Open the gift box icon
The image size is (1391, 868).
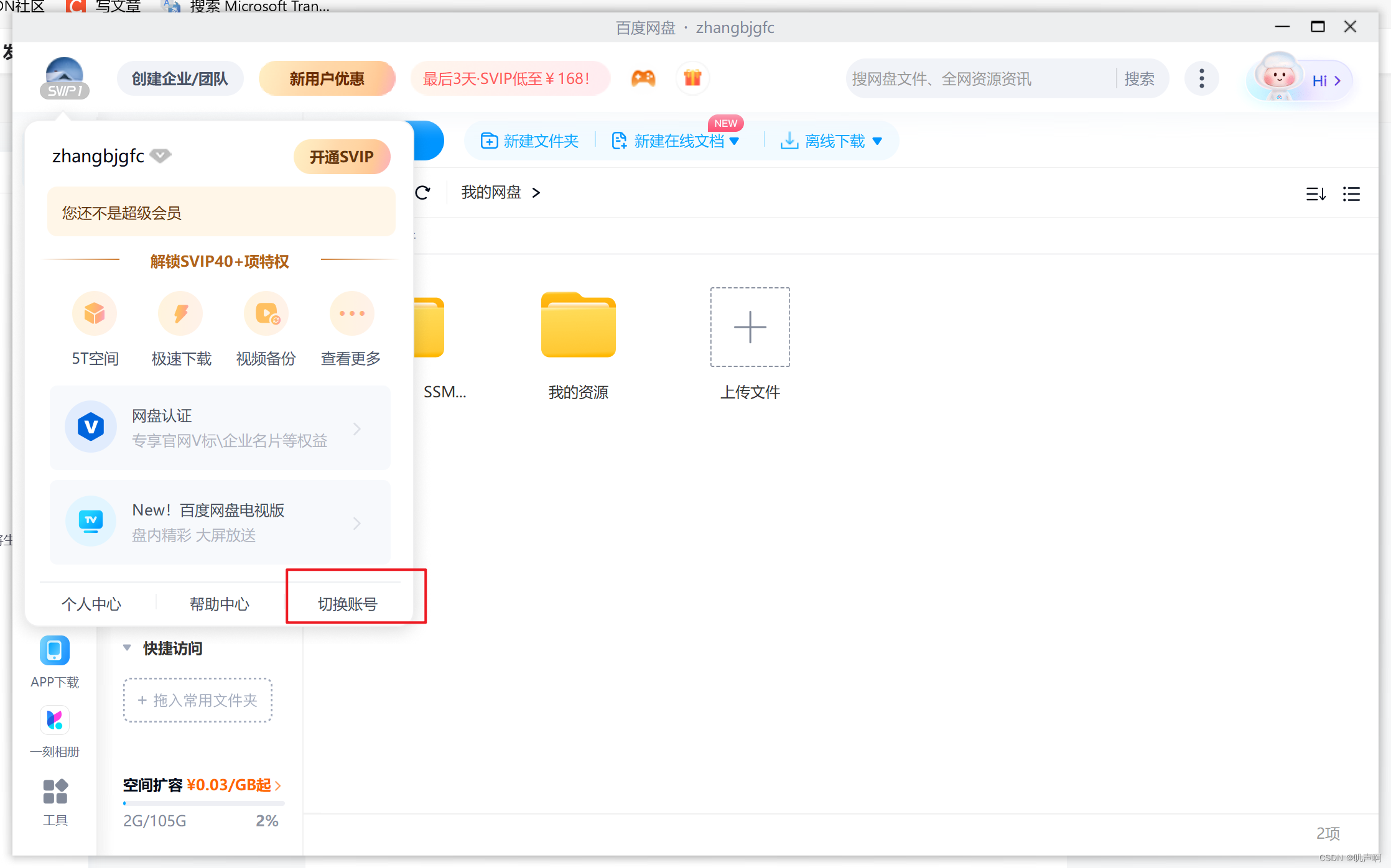pyautogui.click(x=692, y=78)
